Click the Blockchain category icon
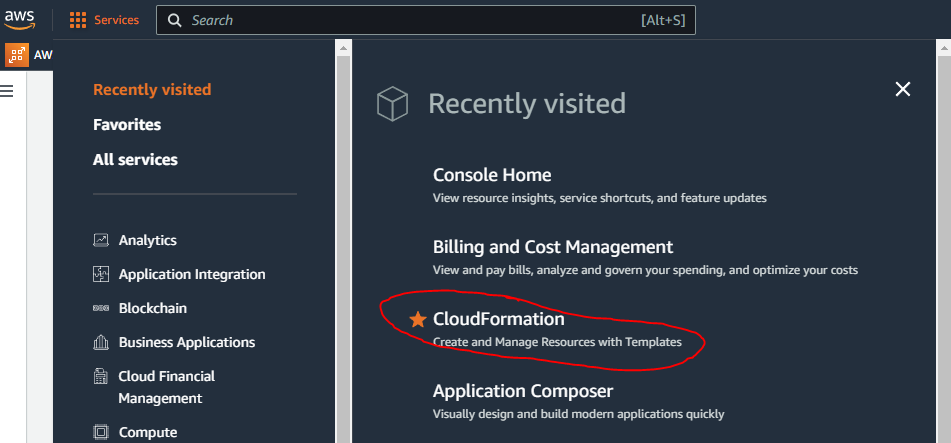The height and width of the screenshot is (443, 951). tap(101, 308)
